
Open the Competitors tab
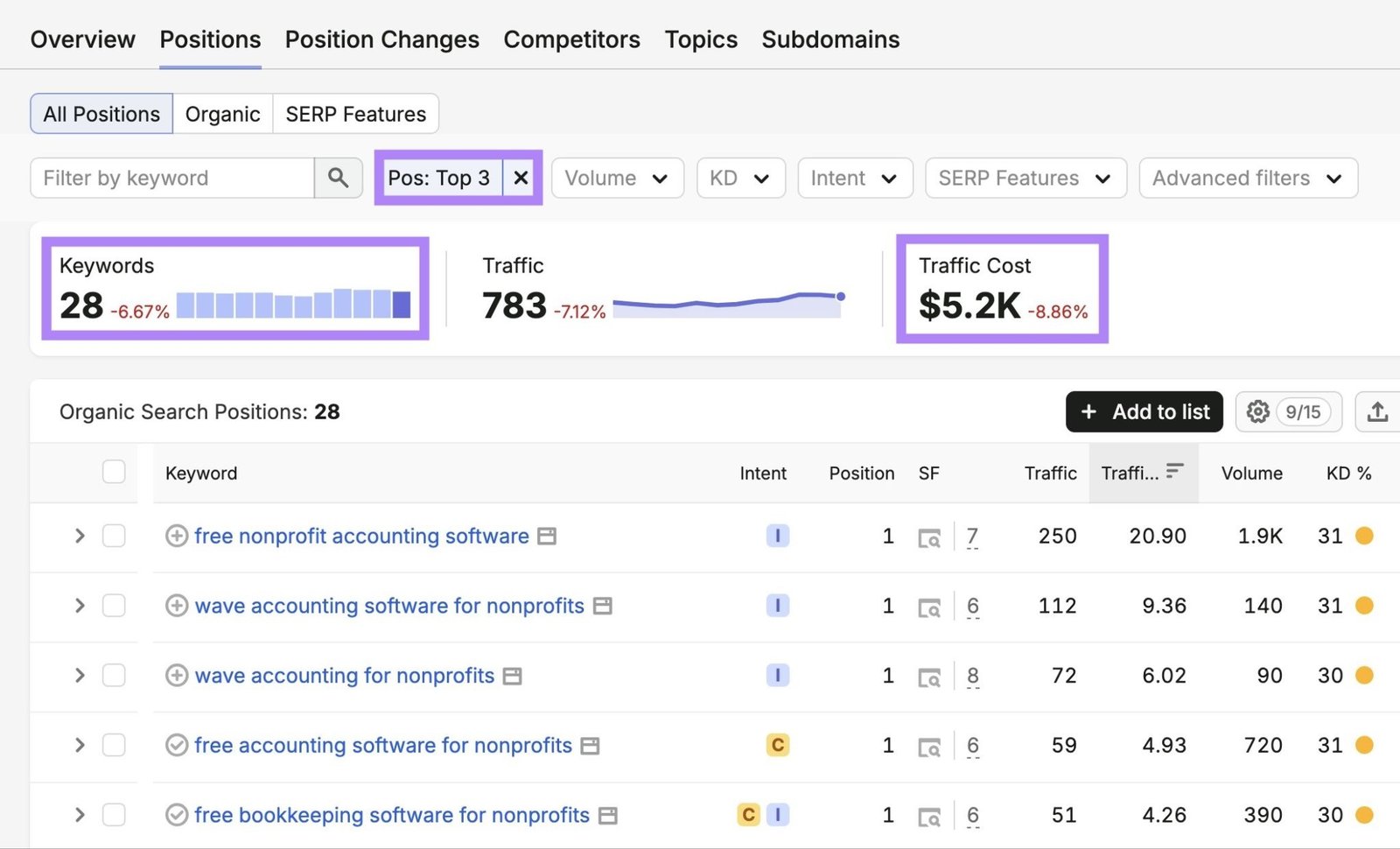coord(572,39)
